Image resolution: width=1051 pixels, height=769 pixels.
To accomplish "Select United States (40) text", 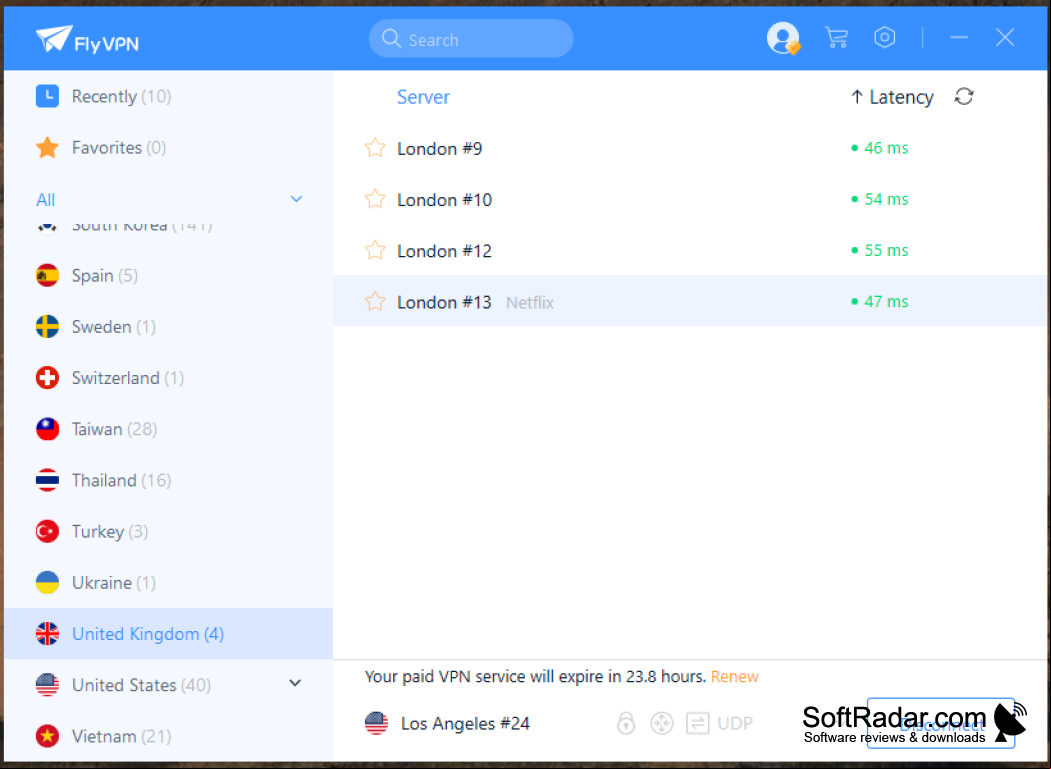I will (x=141, y=685).
